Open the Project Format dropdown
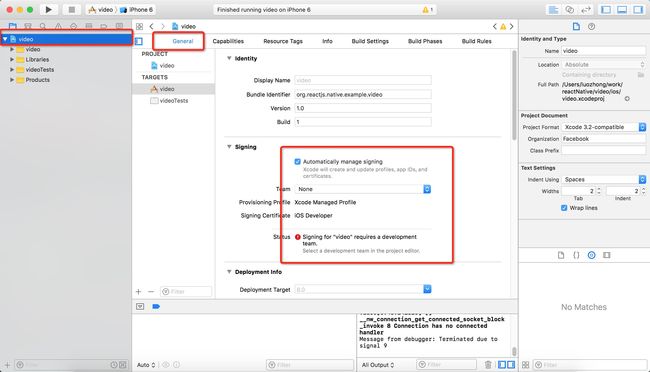Image resolution: width=650 pixels, height=372 pixels. tap(604, 127)
